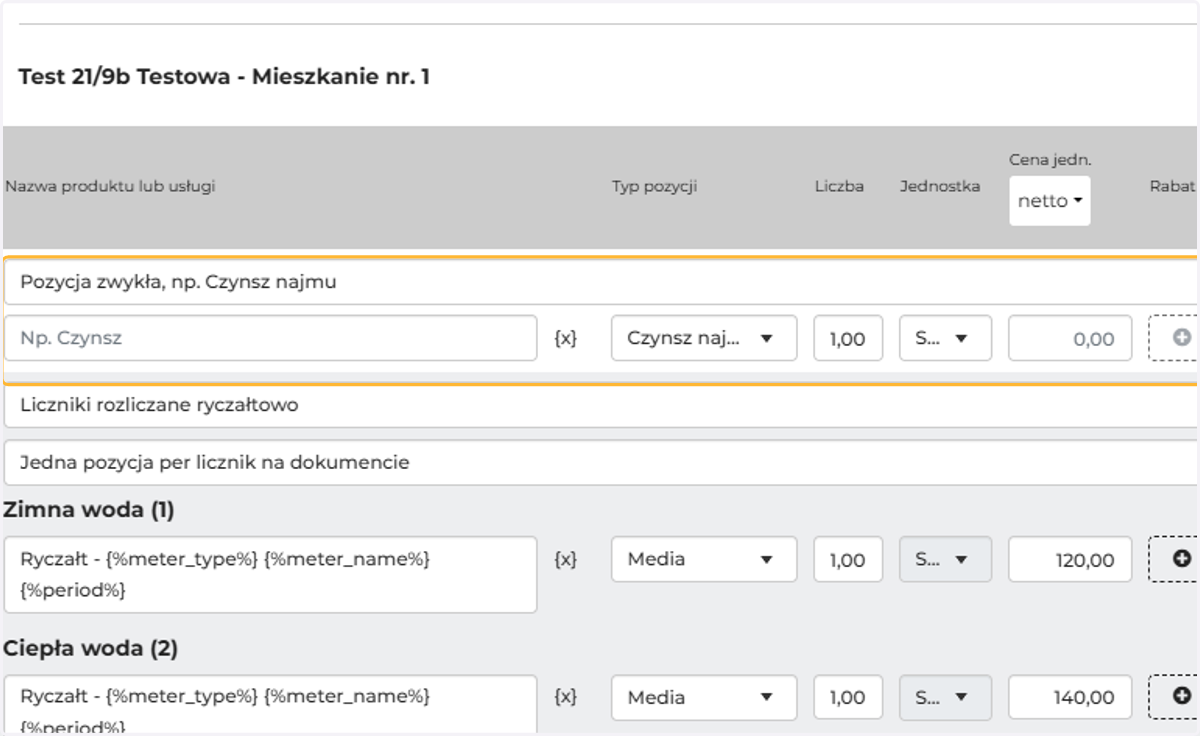Screen dimensions: 1200x736
Task: Click the {x} variable icon beside Np. Czynsz
Action: [565, 338]
